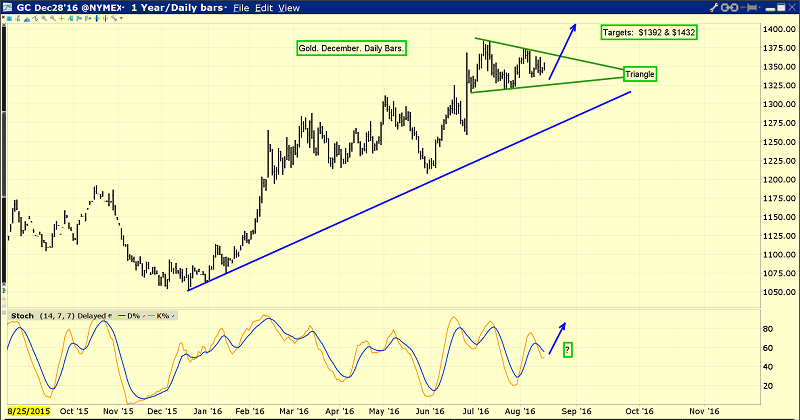Minimize the chart window
This screenshot has height=420, width=800.
pyautogui.click(x=770, y=9)
